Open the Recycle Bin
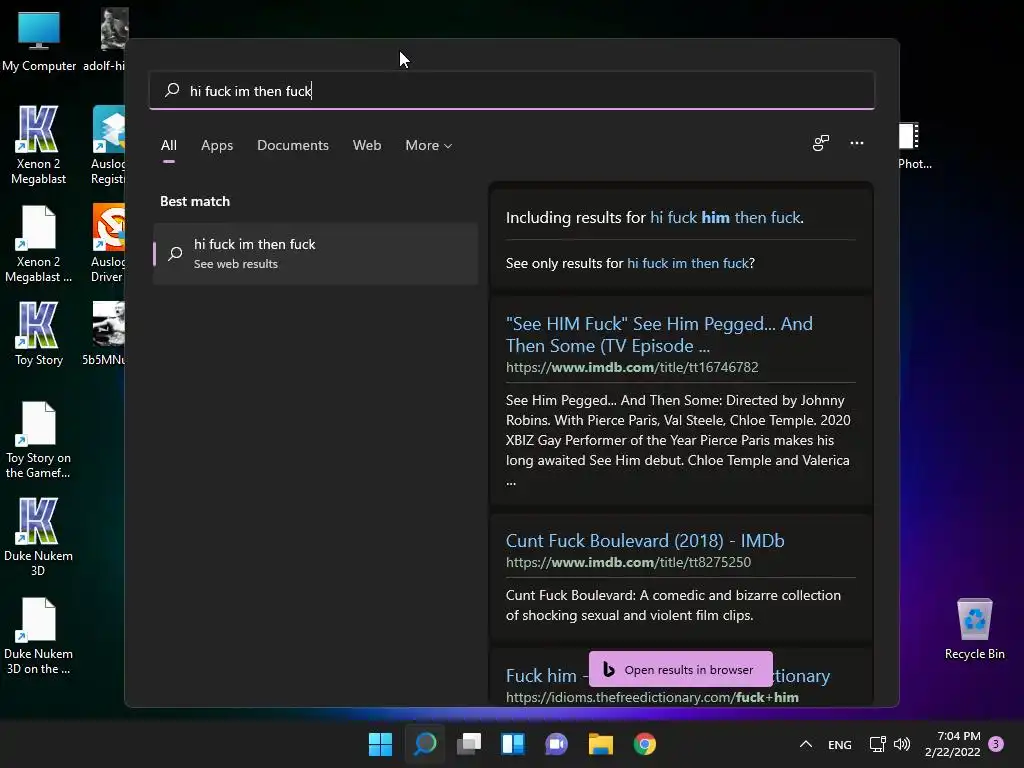 [x=974, y=628]
